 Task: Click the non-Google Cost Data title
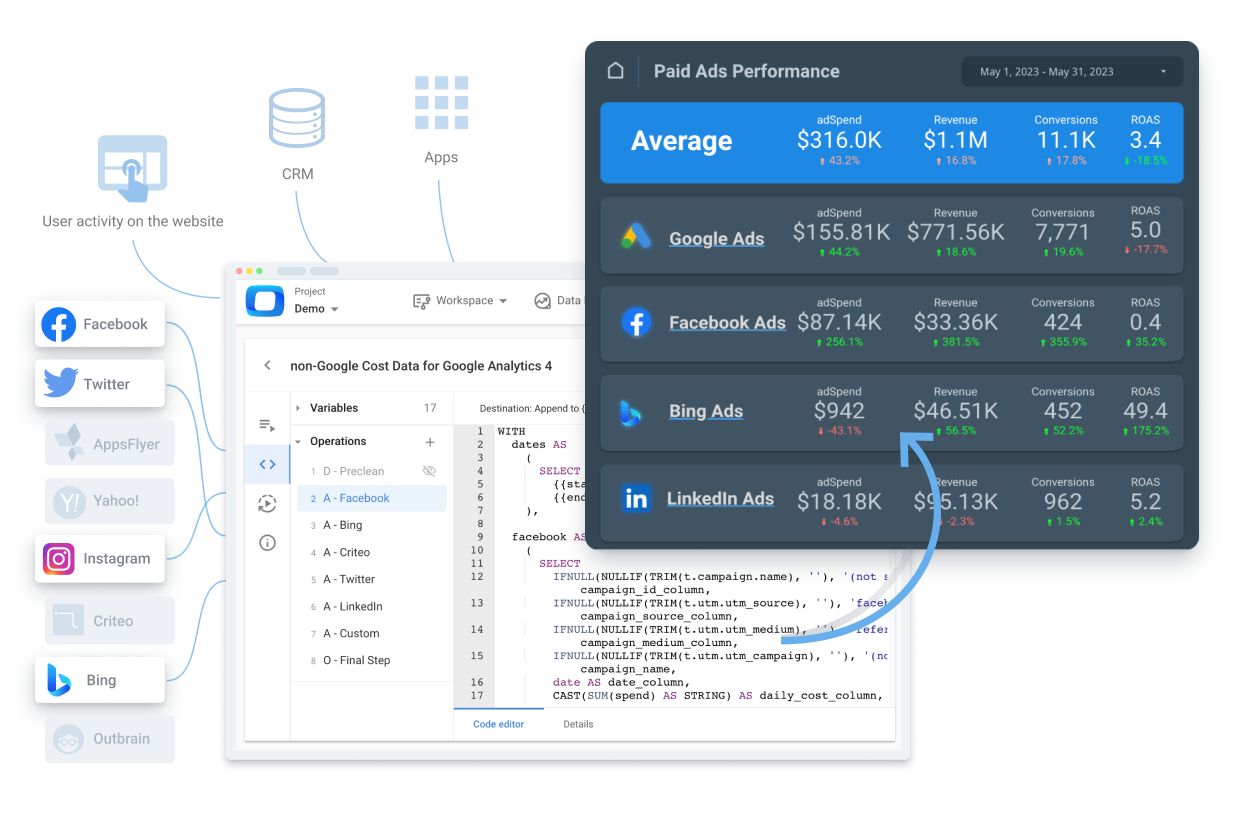(x=421, y=366)
